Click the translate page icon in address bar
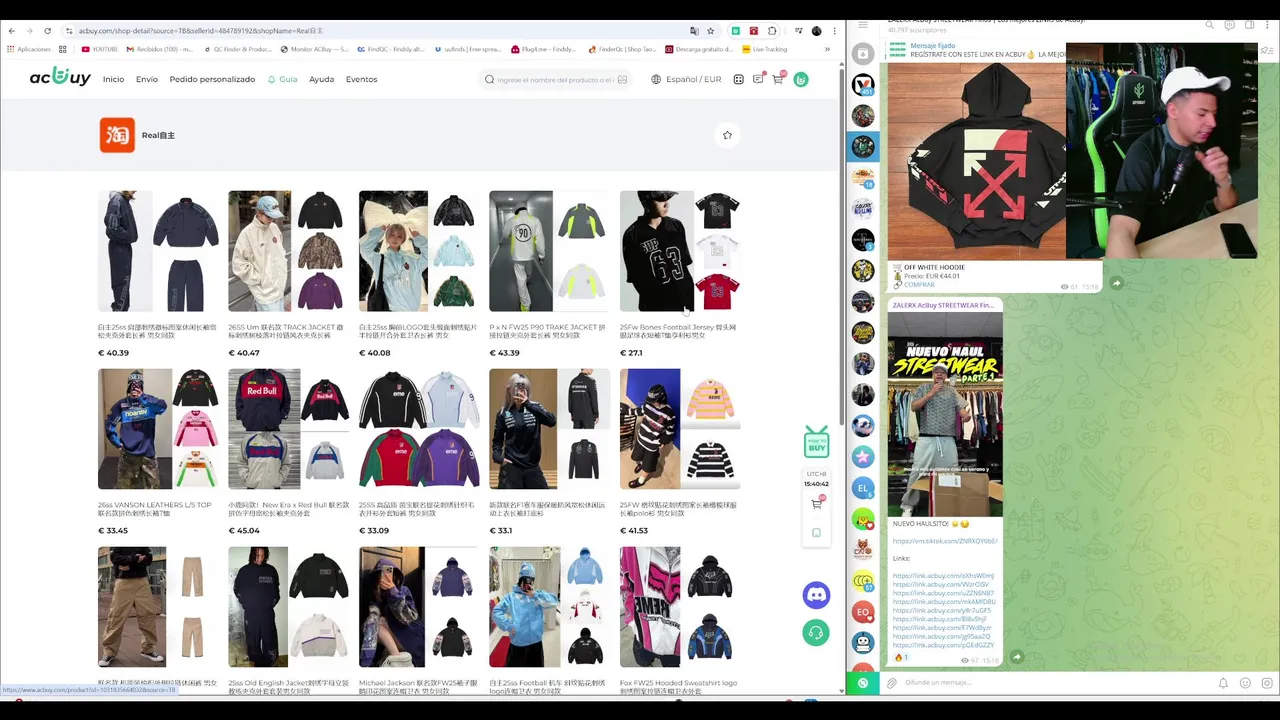 [694, 31]
